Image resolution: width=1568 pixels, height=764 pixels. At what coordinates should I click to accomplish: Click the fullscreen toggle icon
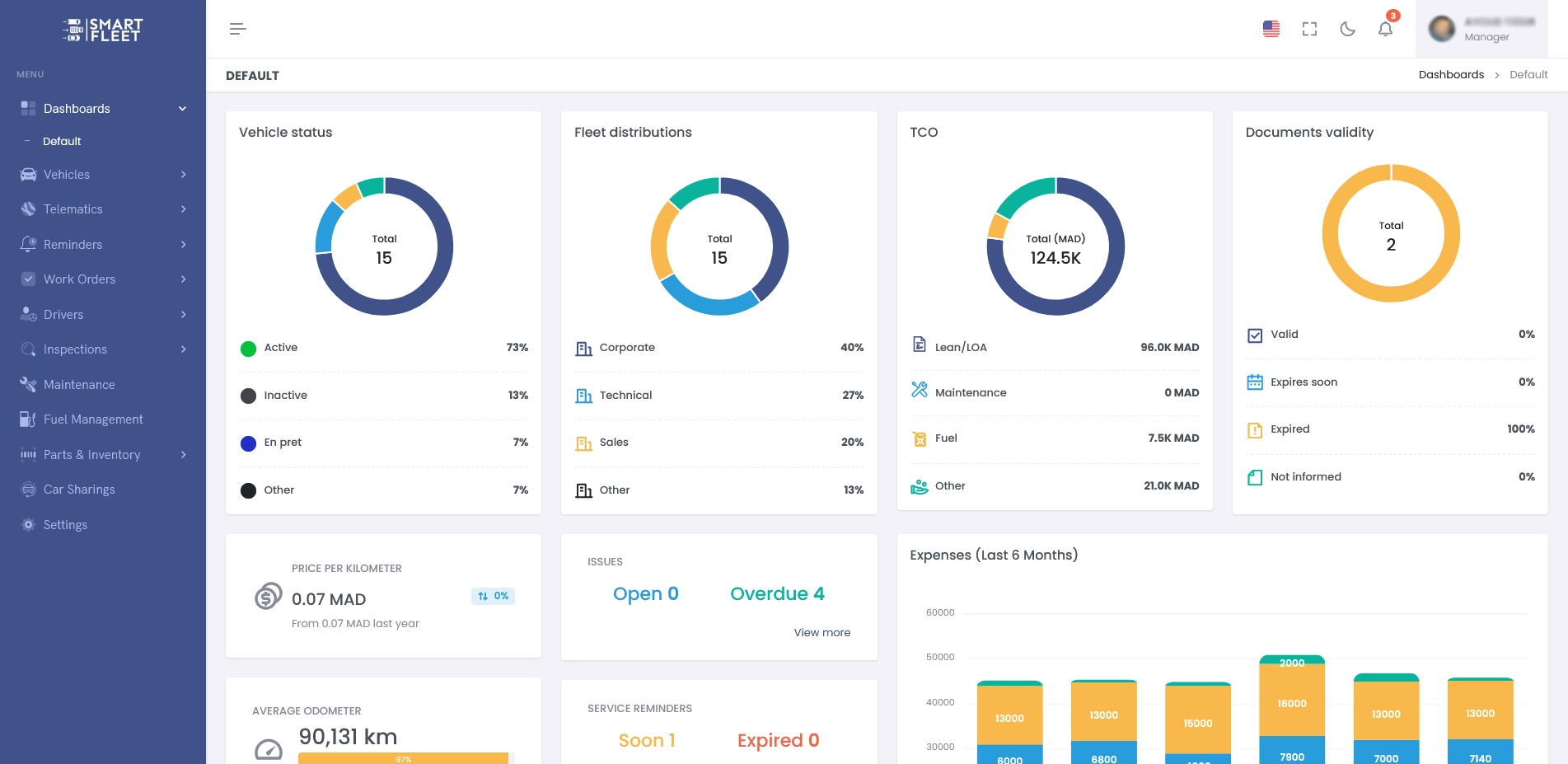1309,29
